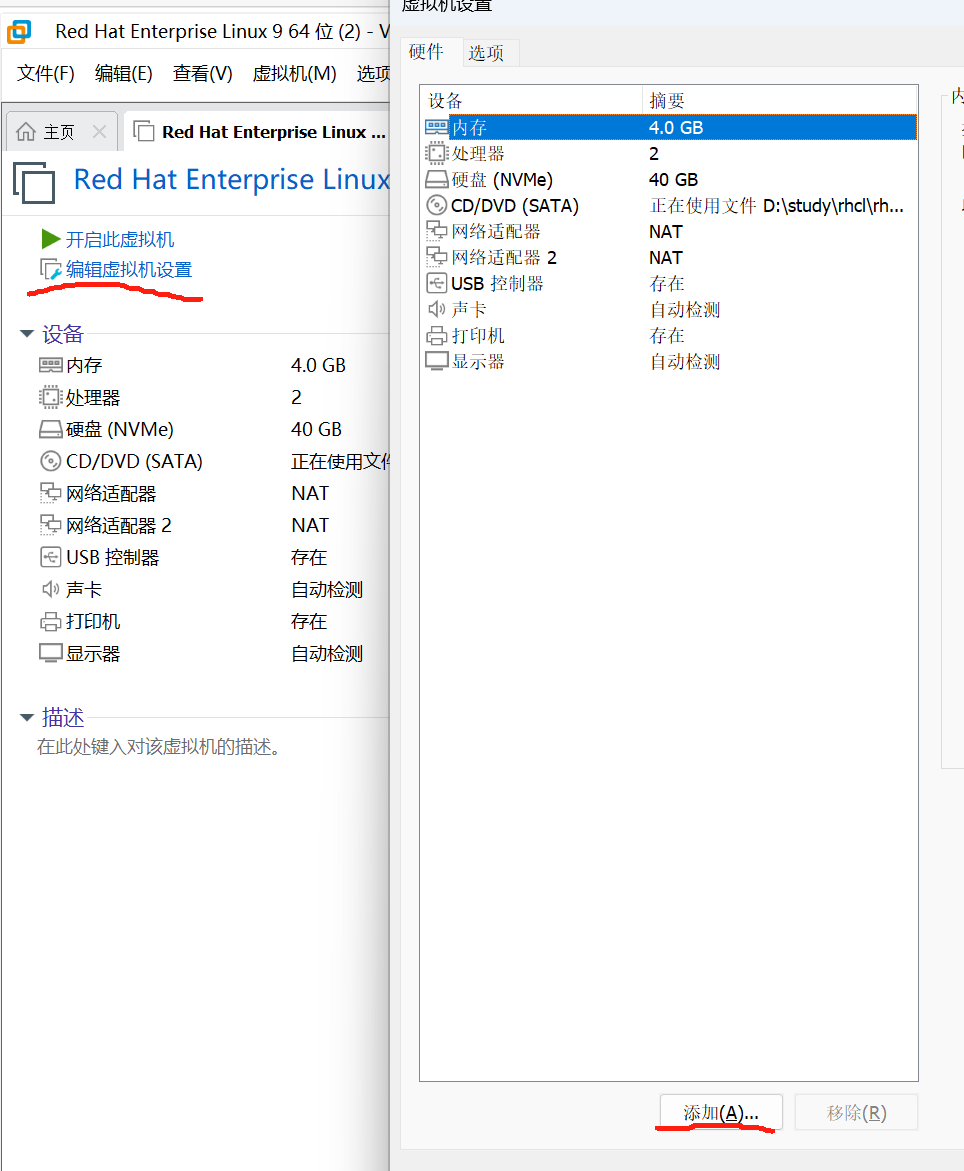Click the home icon on 主页 tab
Image resolution: width=964 pixels, height=1171 pixels.
coord(26,132)
